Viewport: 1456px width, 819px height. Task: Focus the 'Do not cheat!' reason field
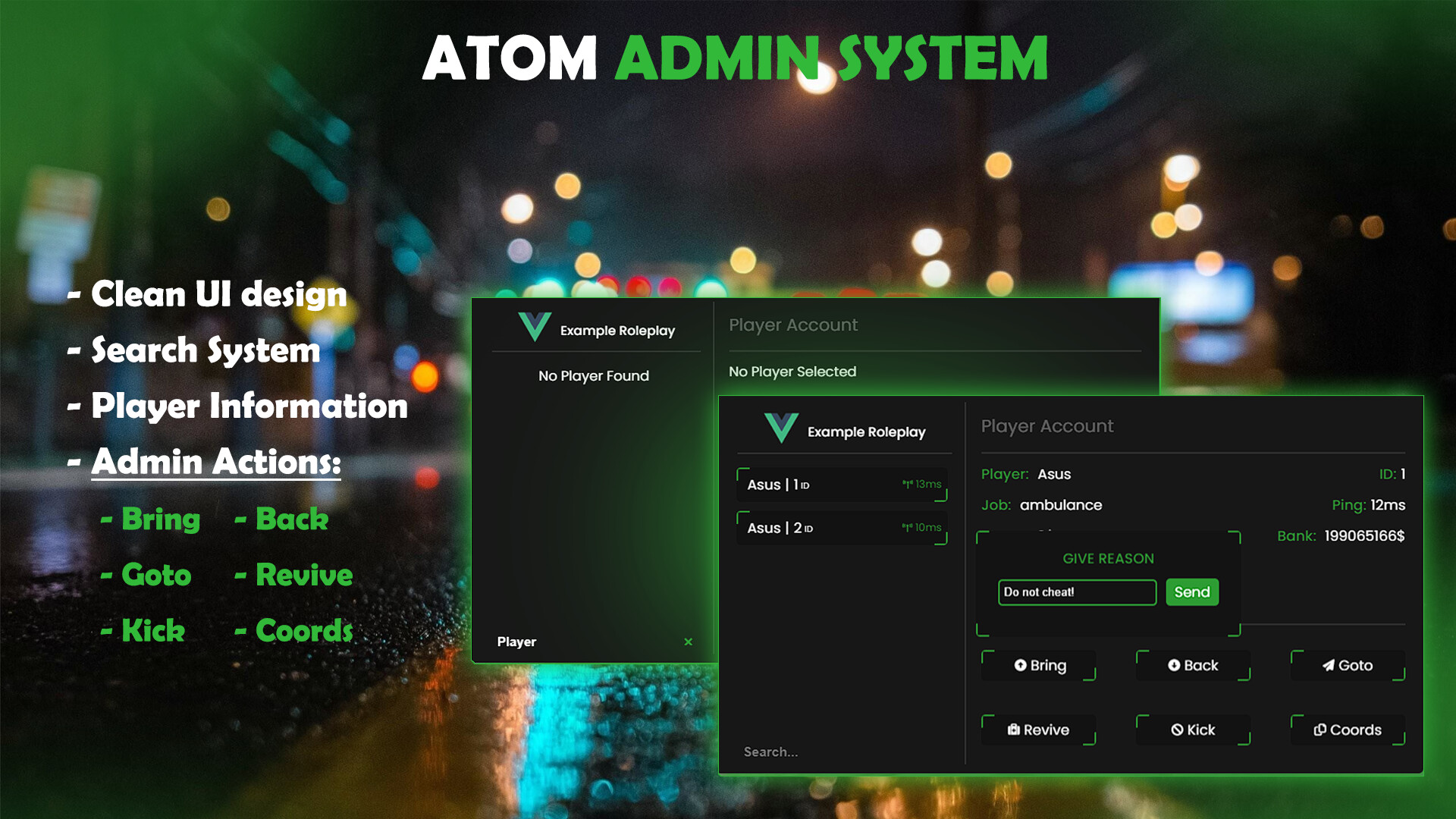1078,592
